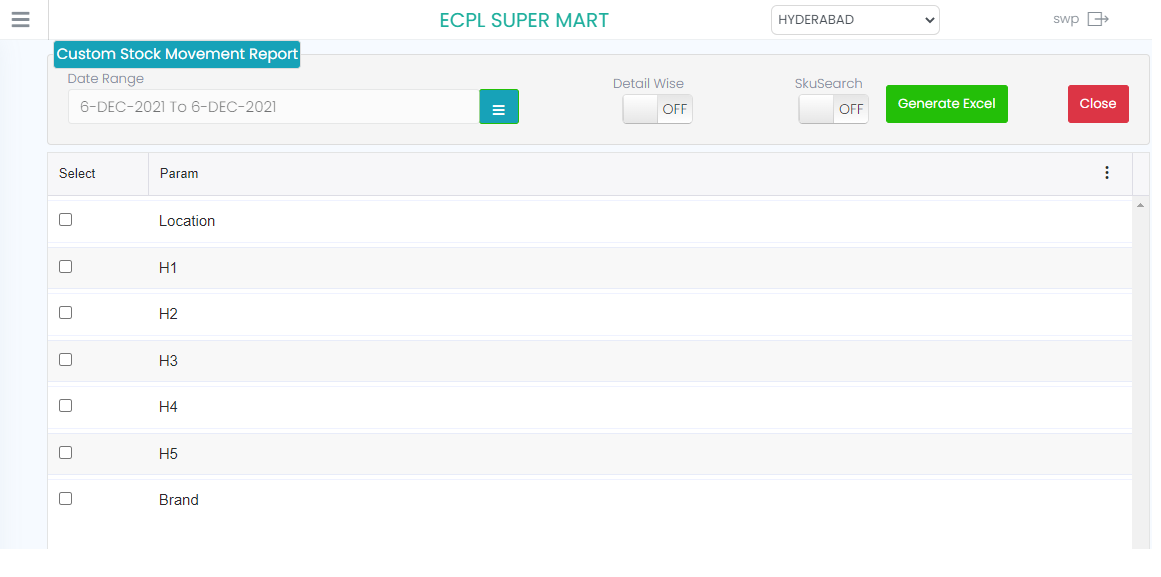Open the date range picker button
The image size is (1161, 577).
pos(499,107)
